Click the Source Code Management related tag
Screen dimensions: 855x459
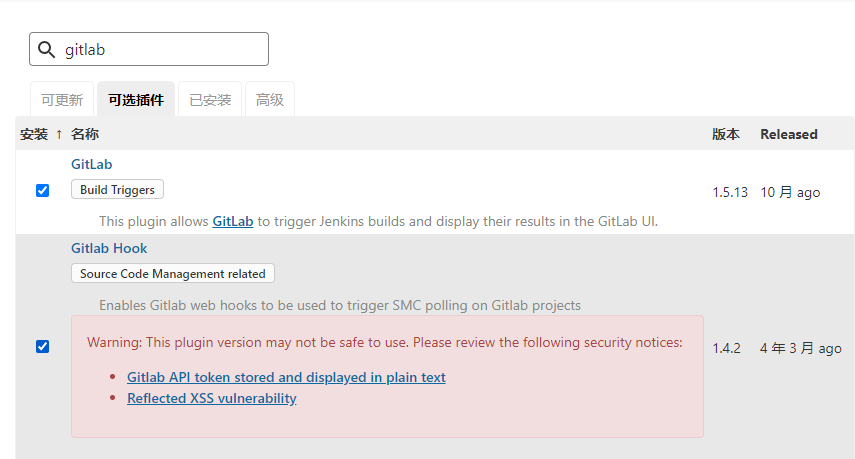[x=173, y=274]
